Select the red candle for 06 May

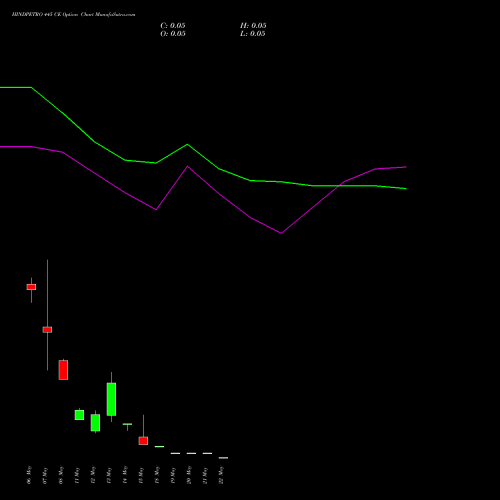(x=31, y=287)
